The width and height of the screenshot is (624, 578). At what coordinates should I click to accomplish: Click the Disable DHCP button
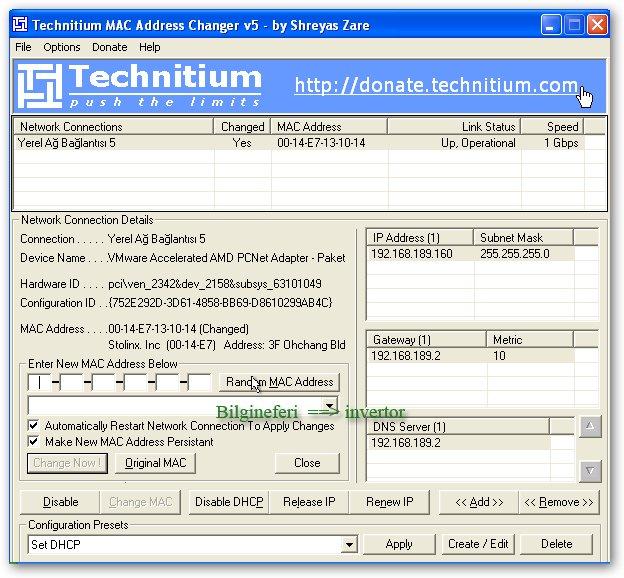pyautogui.click(x=229, y=502)
